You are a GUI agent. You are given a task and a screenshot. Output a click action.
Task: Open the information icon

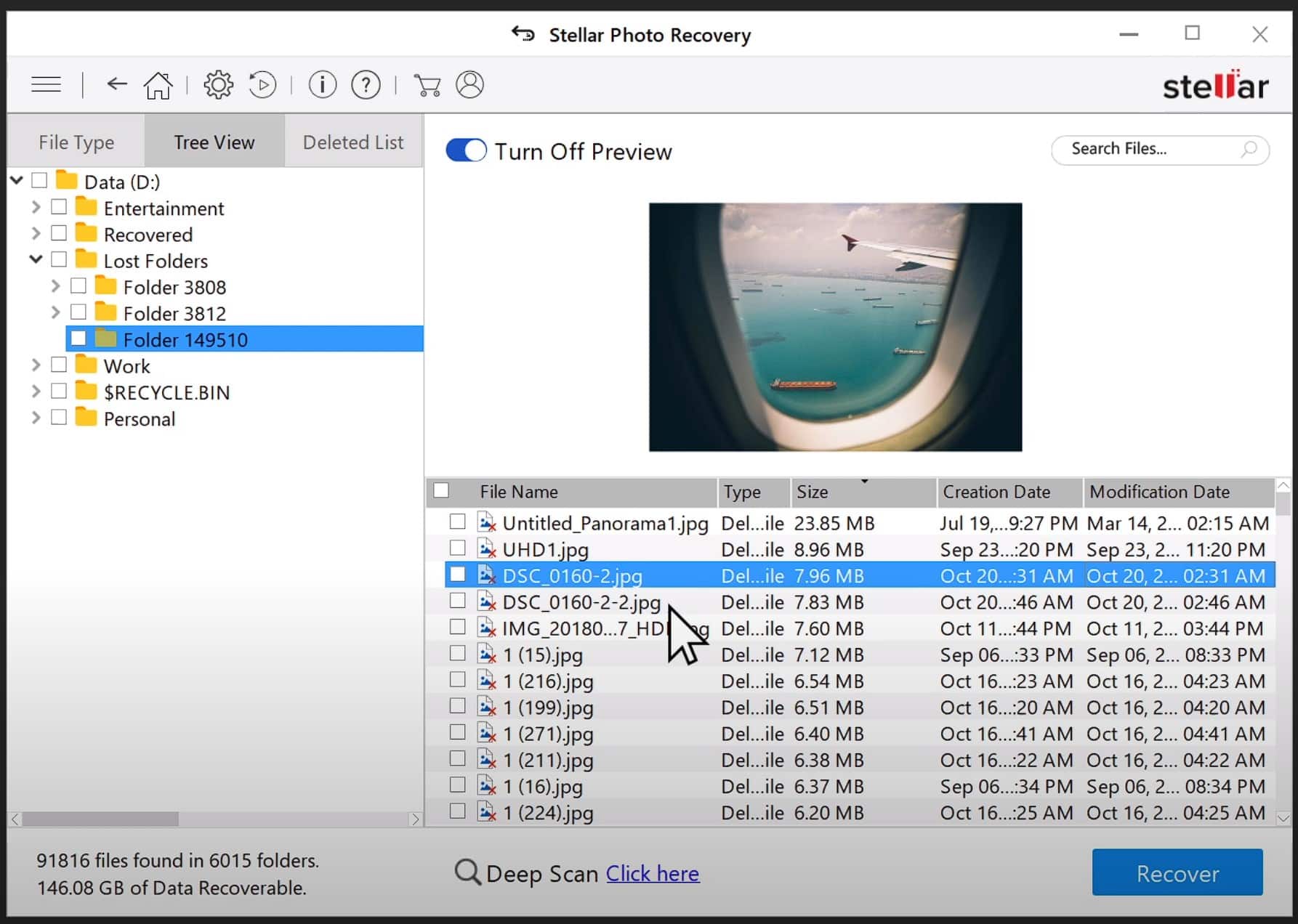322,85
